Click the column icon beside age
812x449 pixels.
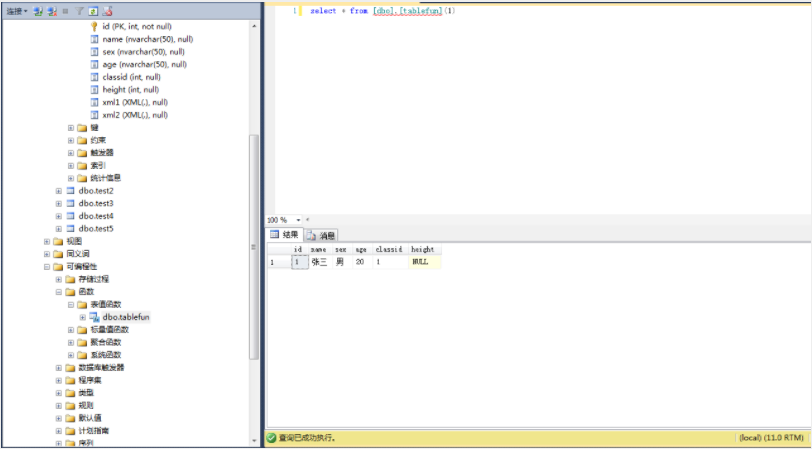tap(94, 64)
